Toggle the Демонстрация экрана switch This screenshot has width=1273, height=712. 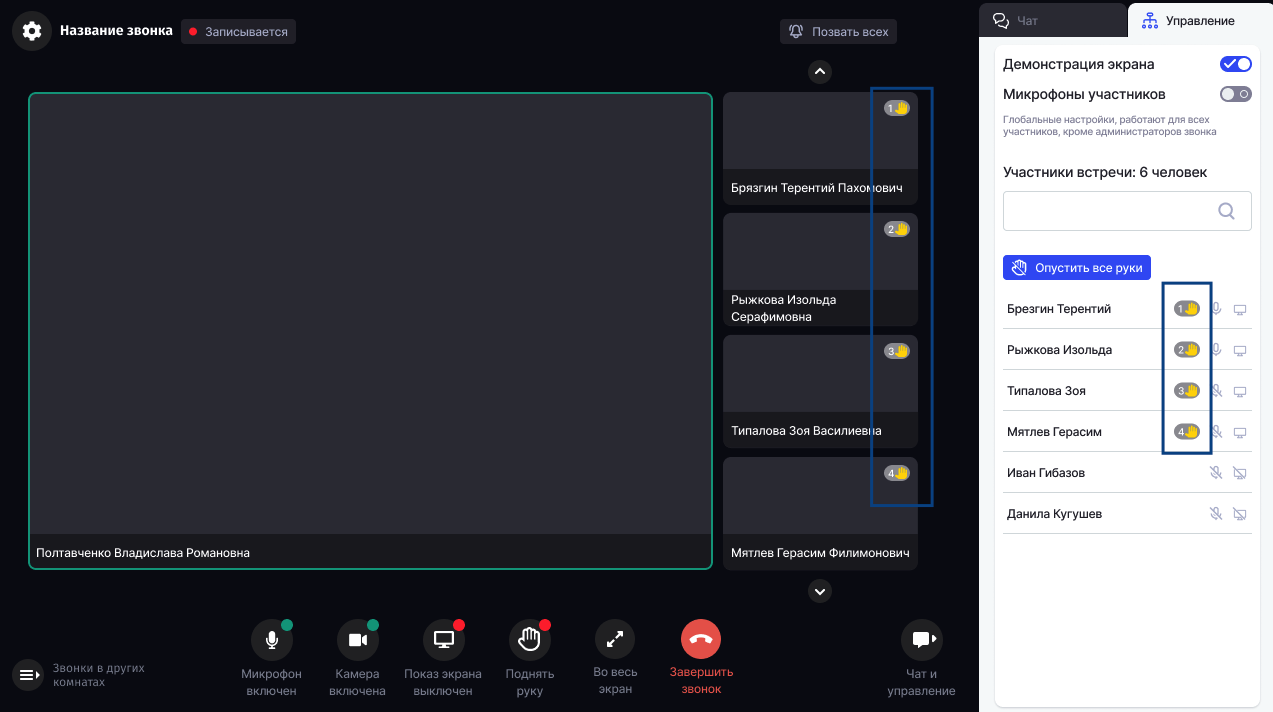(1236, 64)
